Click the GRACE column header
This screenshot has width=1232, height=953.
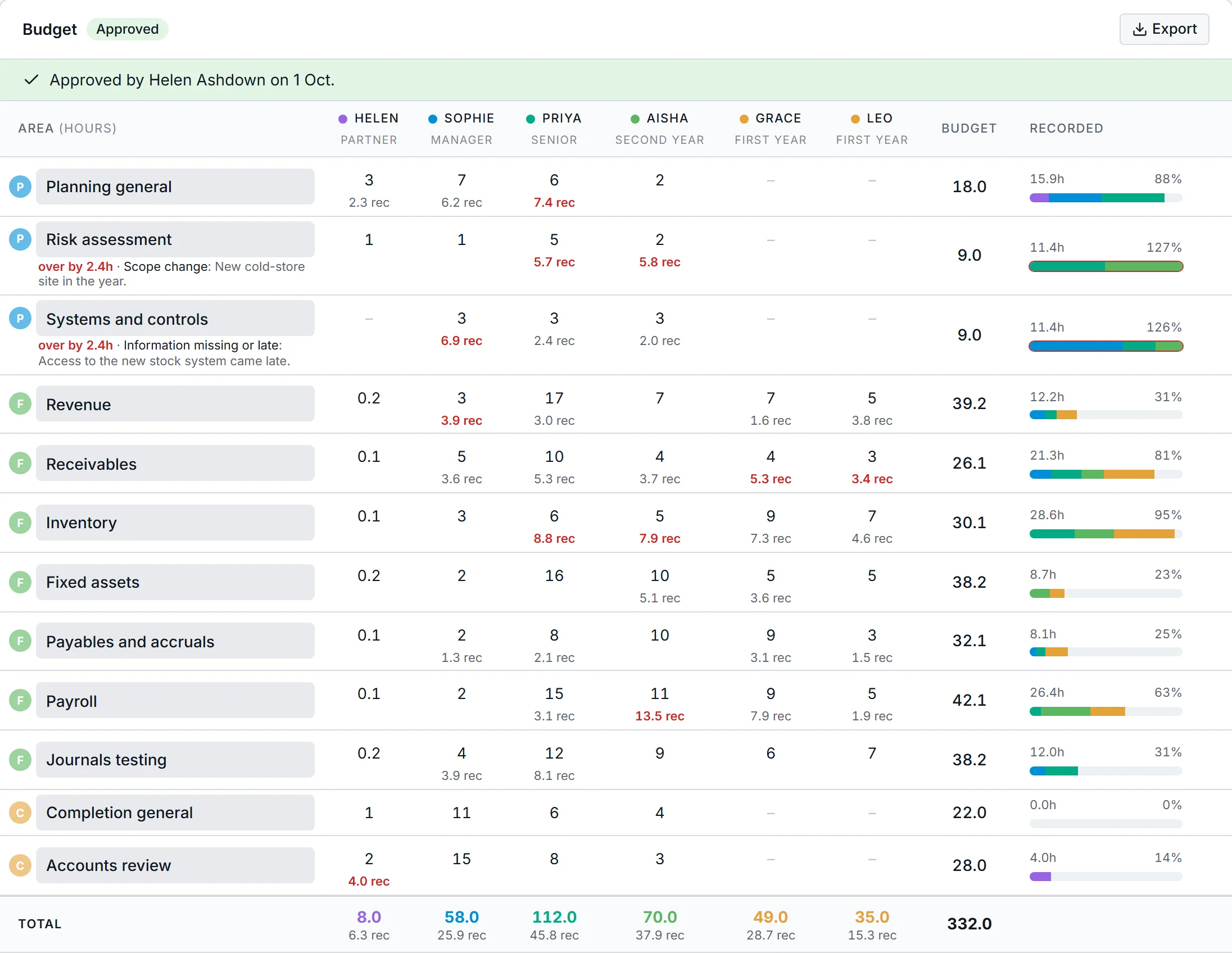771,129
